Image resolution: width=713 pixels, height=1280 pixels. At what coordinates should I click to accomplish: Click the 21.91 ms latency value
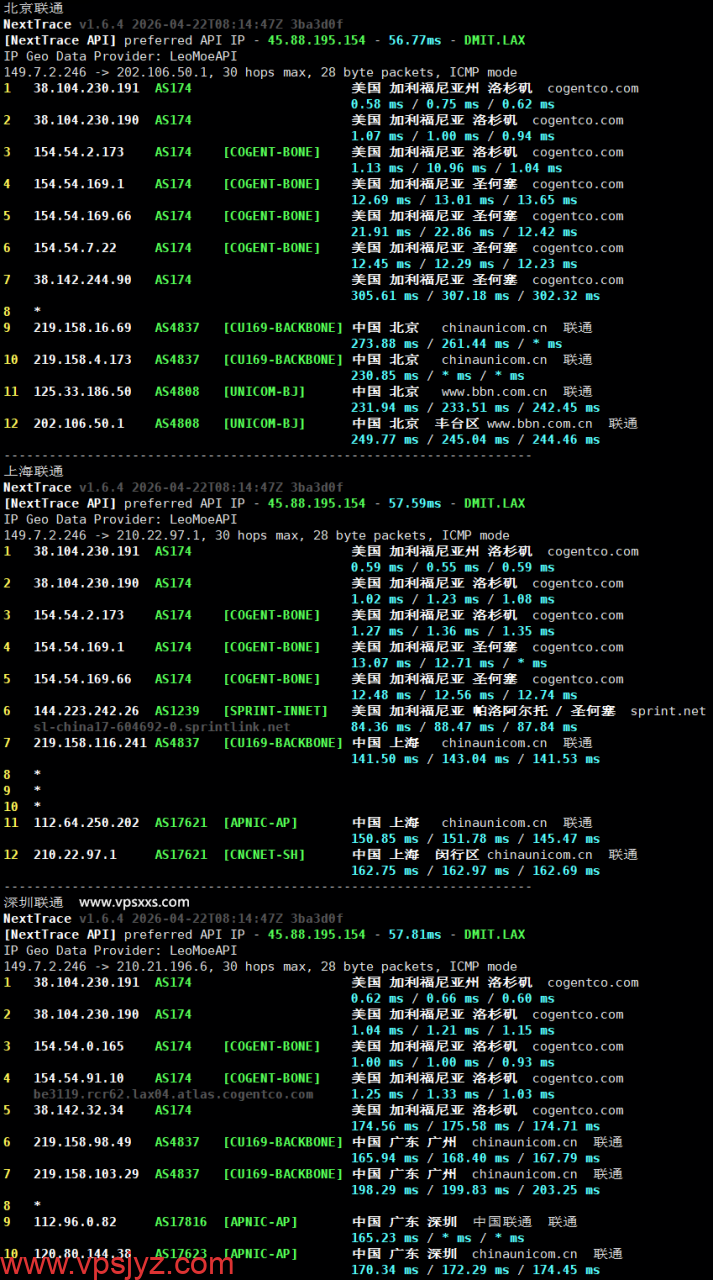tap(381, 232)
